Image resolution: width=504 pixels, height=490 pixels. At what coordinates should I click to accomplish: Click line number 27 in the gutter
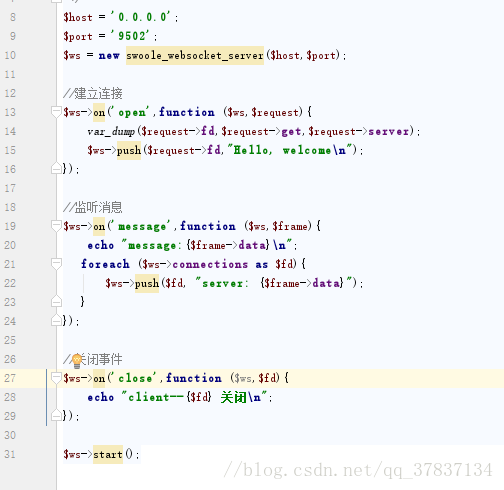(10, 378)
